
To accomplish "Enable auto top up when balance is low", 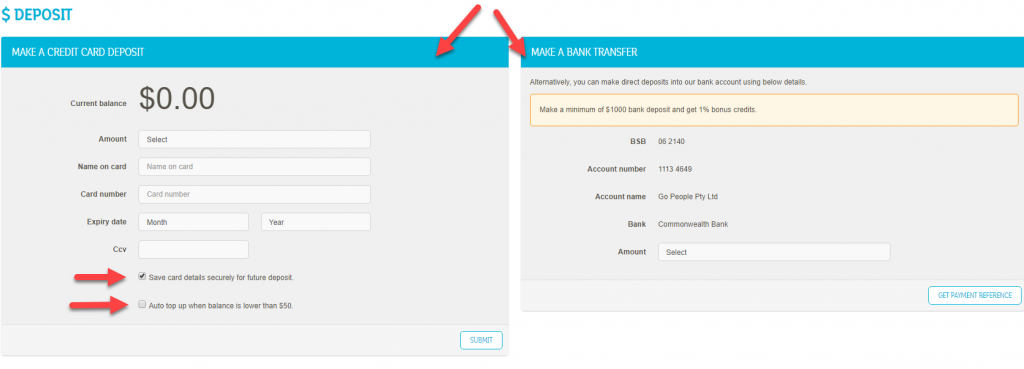I will [x=142, y=304].
